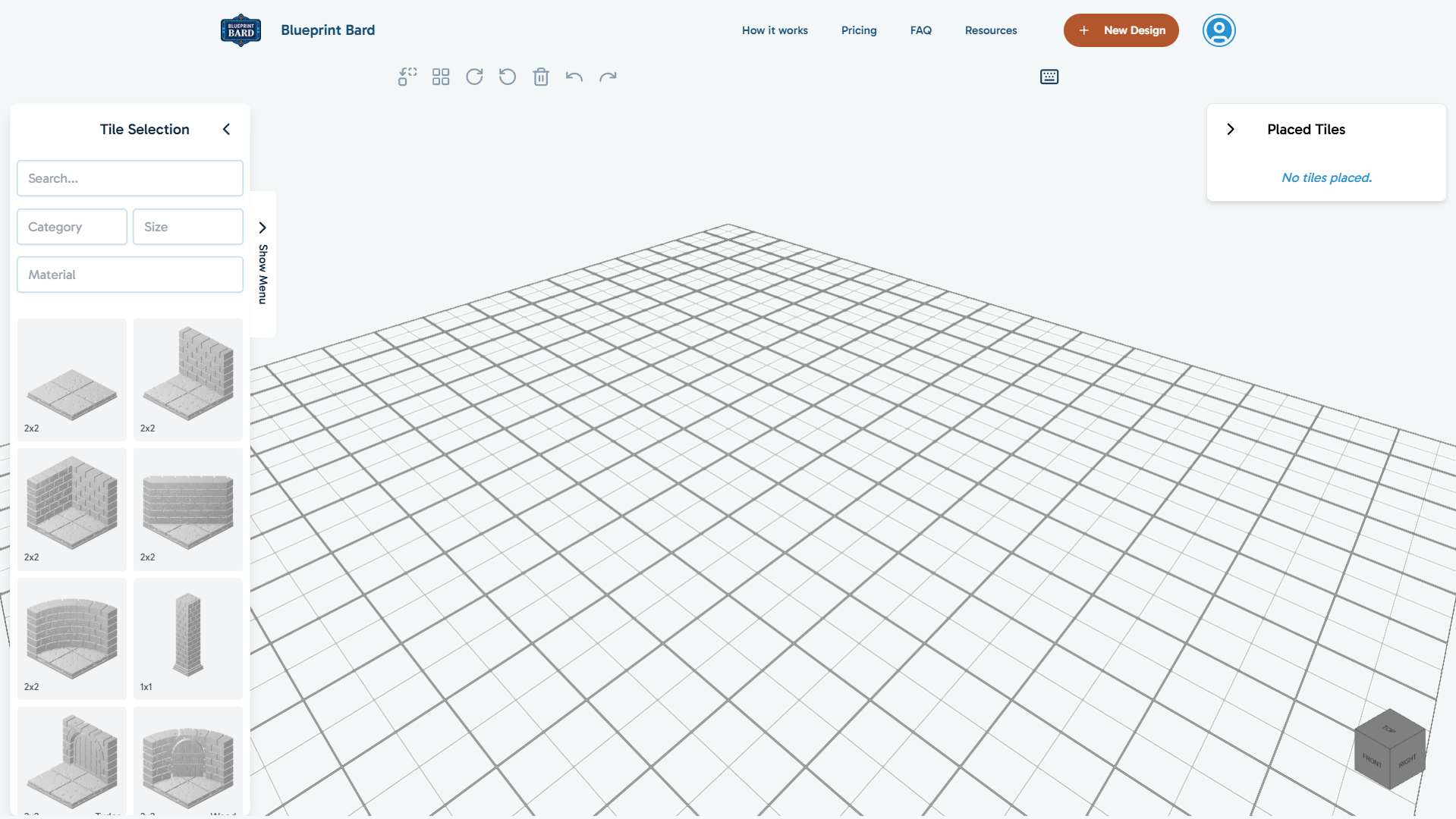
Task: Rotate clockwise using toolbar icon
Action: 474,77
